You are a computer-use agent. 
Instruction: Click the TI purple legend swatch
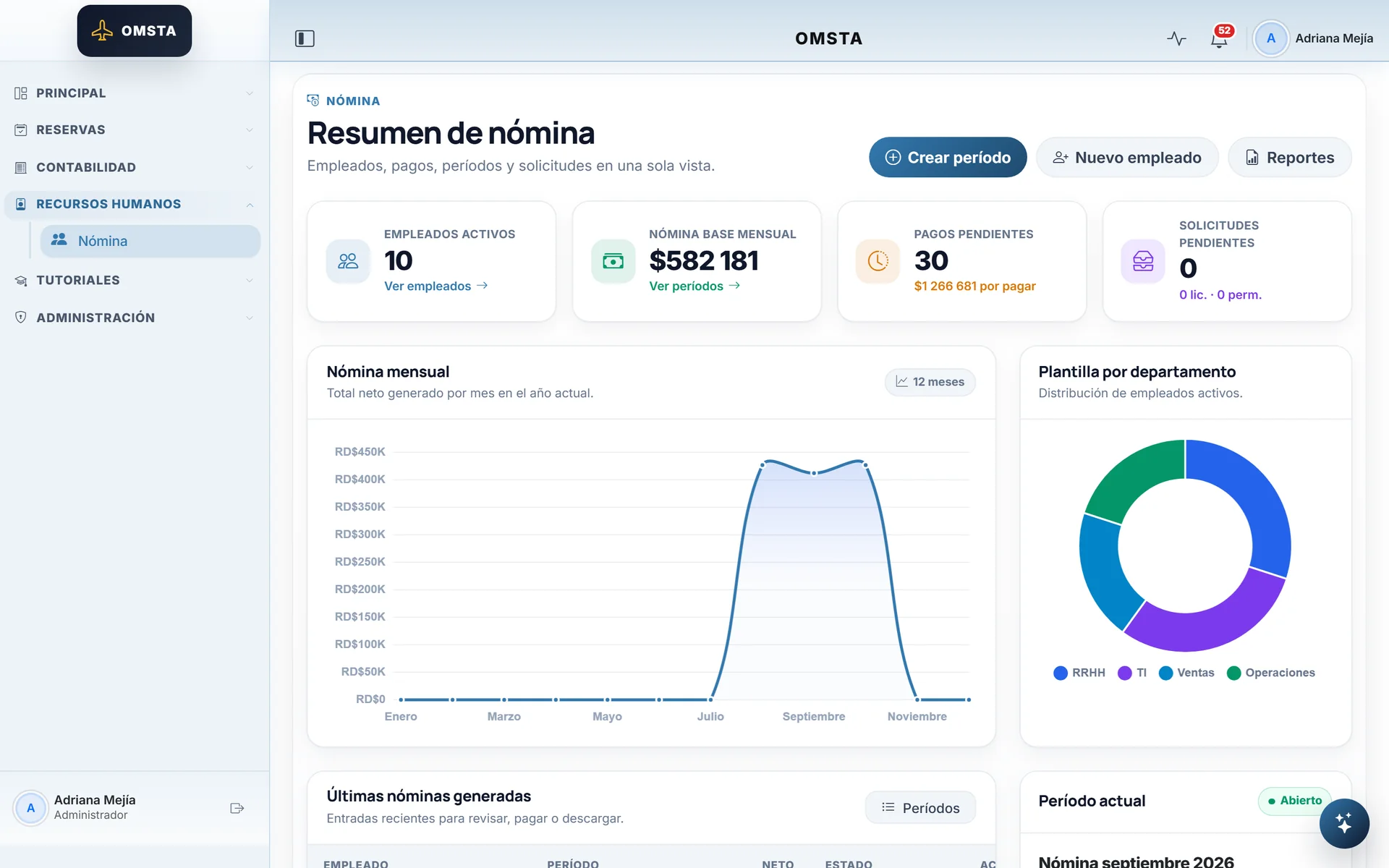pyautogui.click(x=1125, y=673)
